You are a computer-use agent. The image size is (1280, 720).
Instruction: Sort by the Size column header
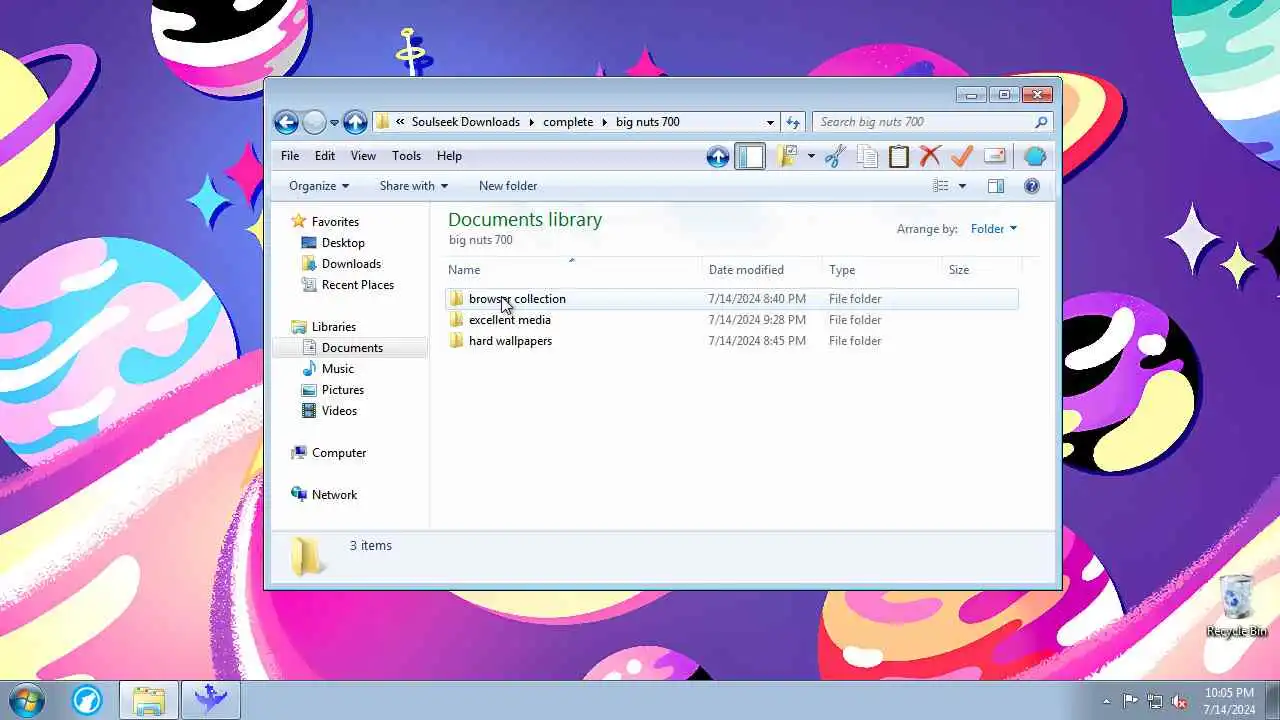(983, 270)
